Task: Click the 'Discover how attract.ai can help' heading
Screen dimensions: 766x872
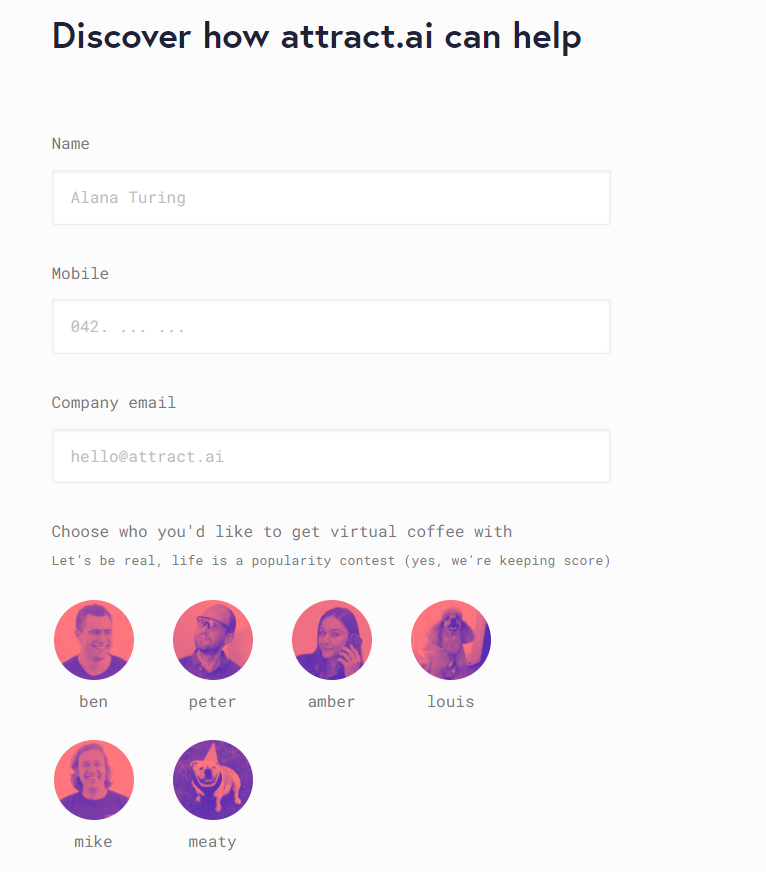Action: click(316, 36)
